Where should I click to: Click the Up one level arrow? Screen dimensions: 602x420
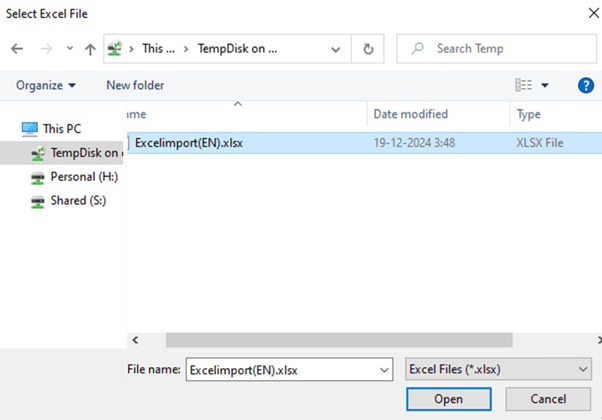[90, 49]
